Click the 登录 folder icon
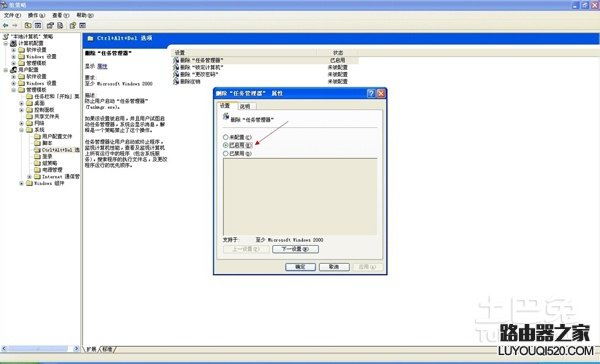 click(x=37, y=156)
